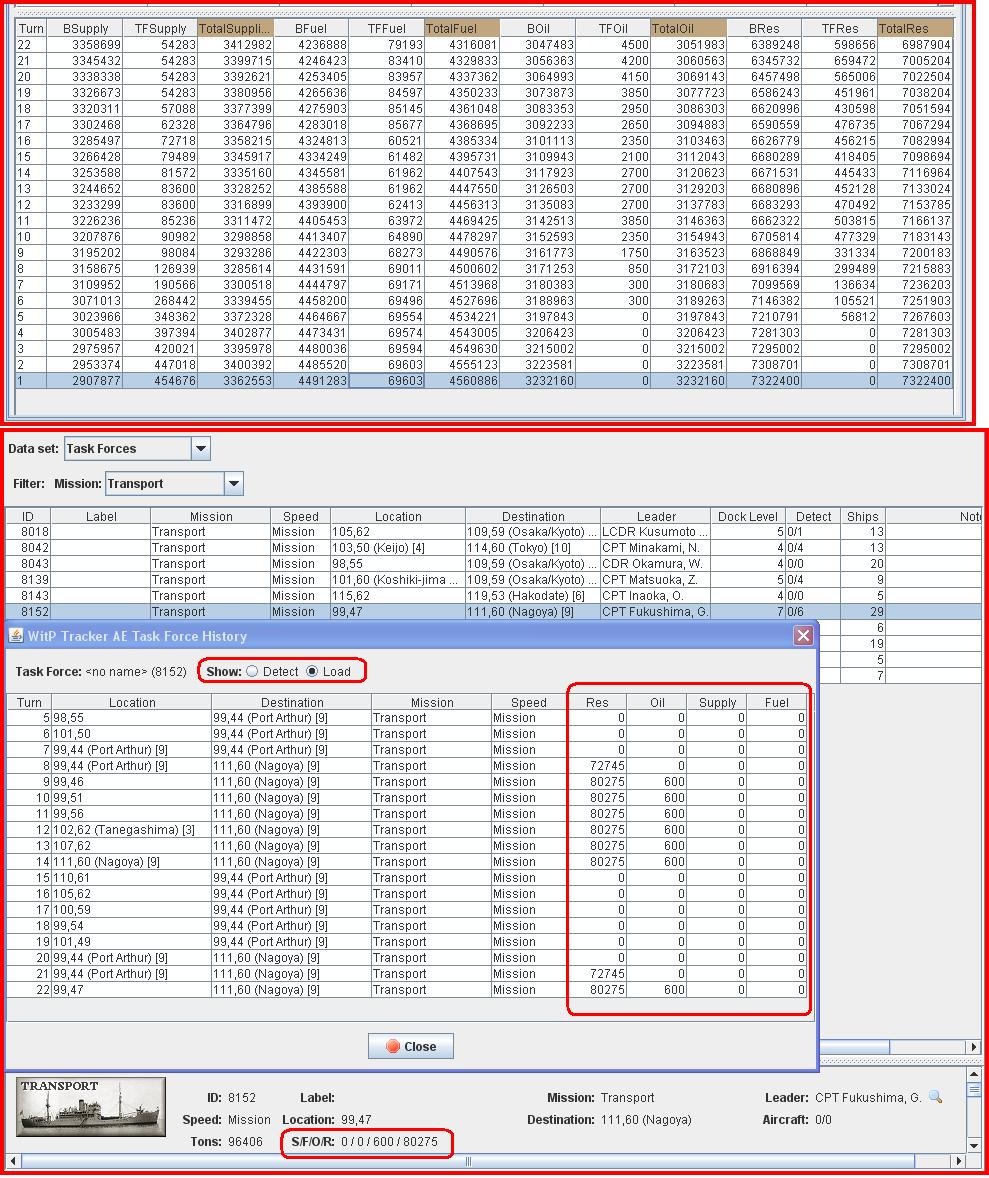This screenshot has width=989, height=1178.
Task: Click the BRes column header
Action: pos(764,29)
